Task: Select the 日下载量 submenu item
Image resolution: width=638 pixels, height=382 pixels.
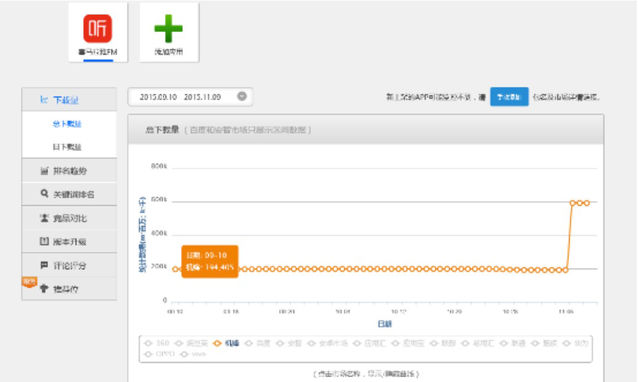Action: 67,147
